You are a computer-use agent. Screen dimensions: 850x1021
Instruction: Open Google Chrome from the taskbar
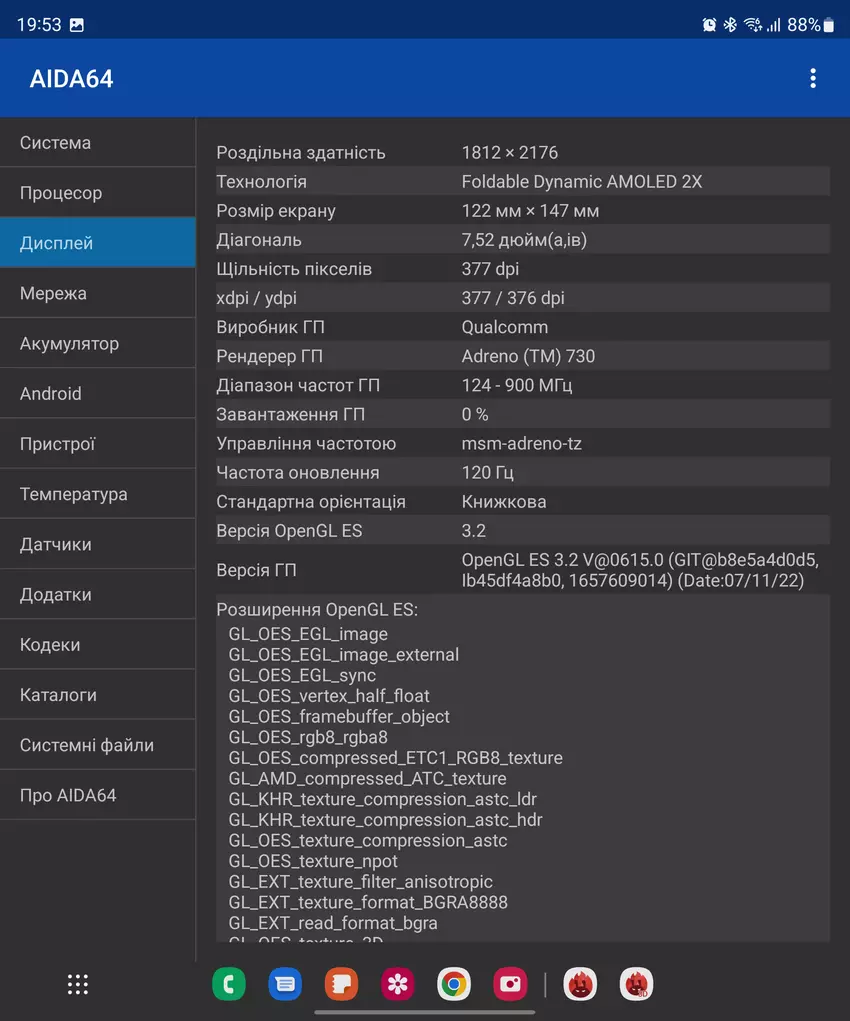tap(454, 984)
